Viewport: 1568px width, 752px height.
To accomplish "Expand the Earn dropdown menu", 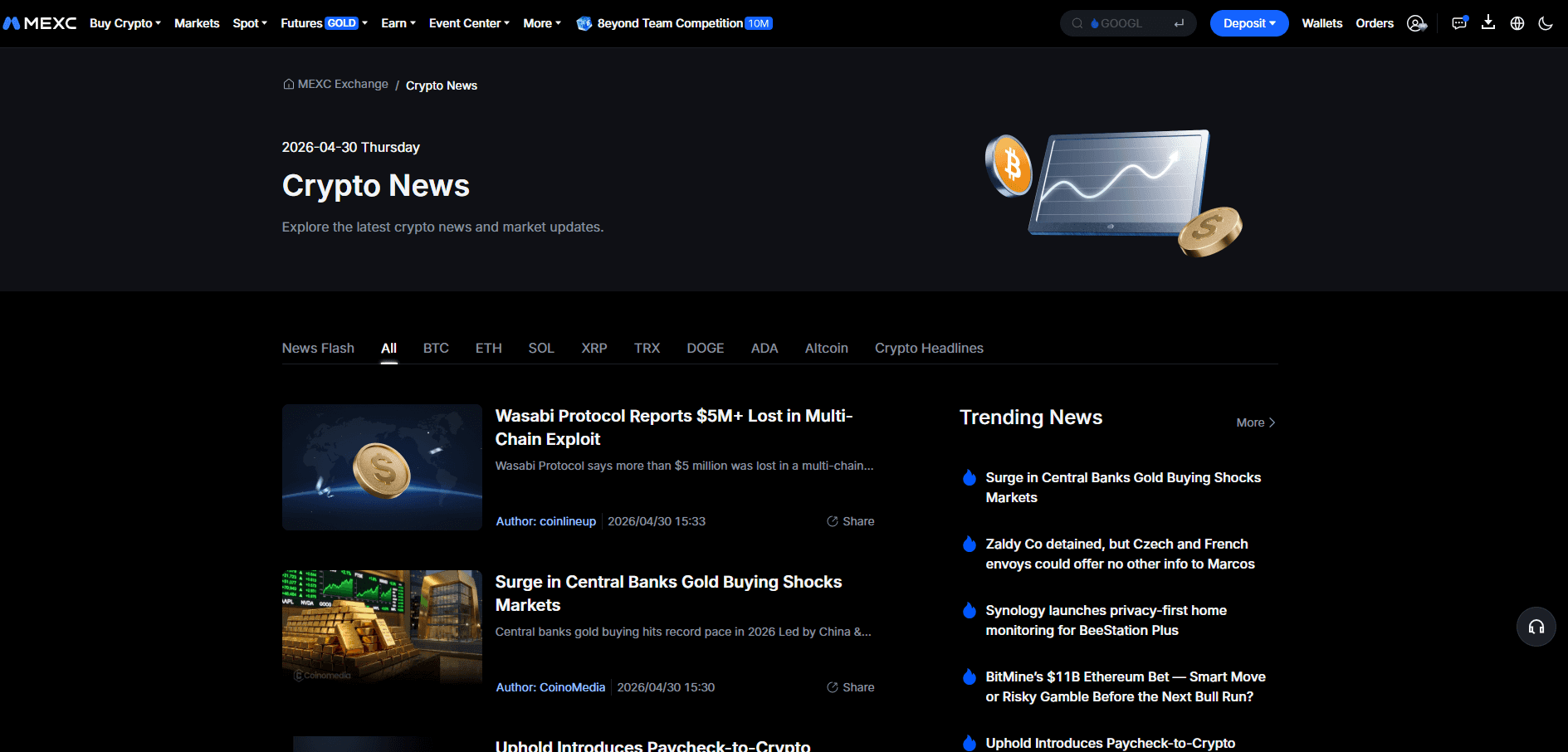I will [x=398, y=23].
